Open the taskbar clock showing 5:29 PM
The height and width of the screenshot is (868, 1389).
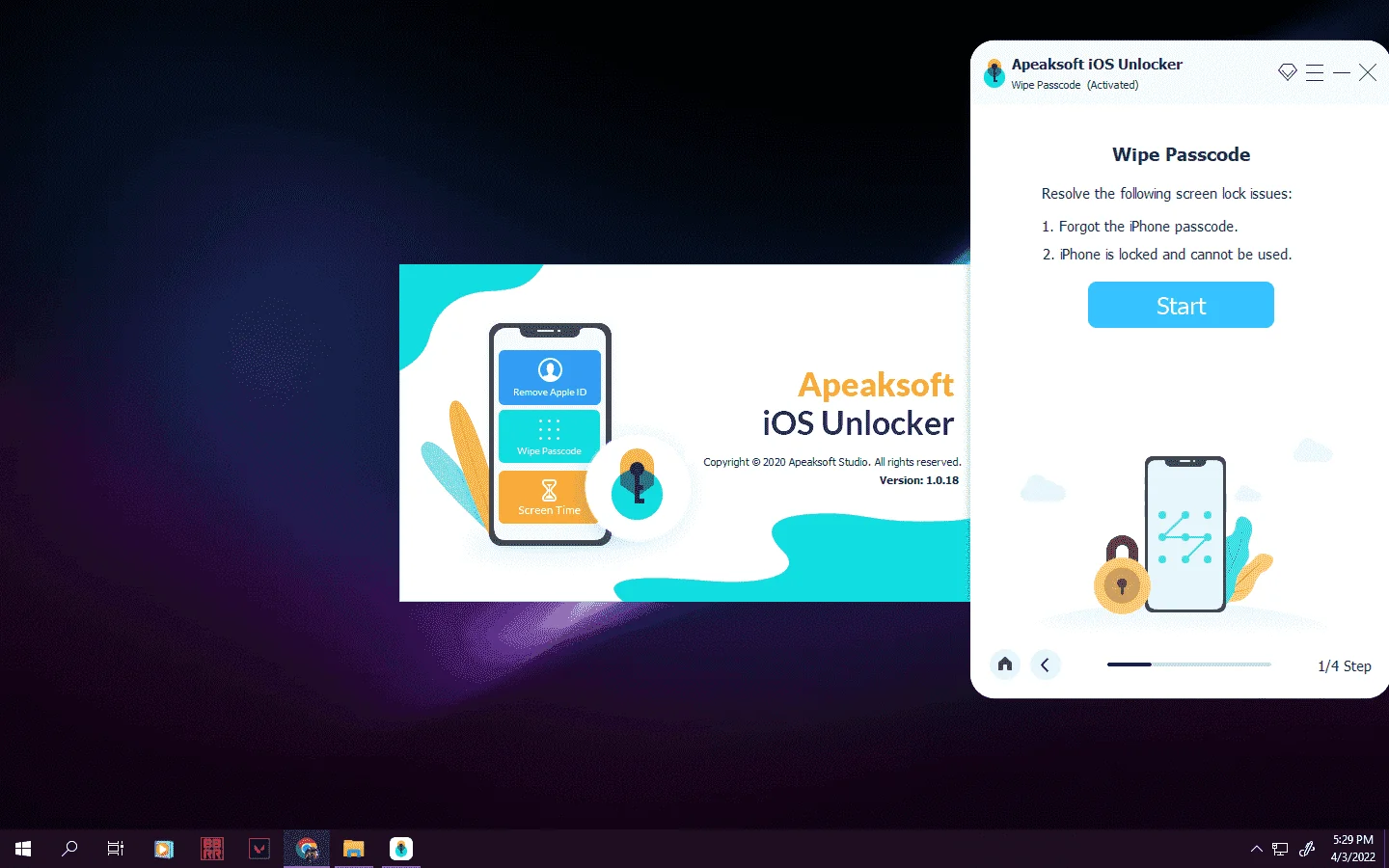(1353, 849)
